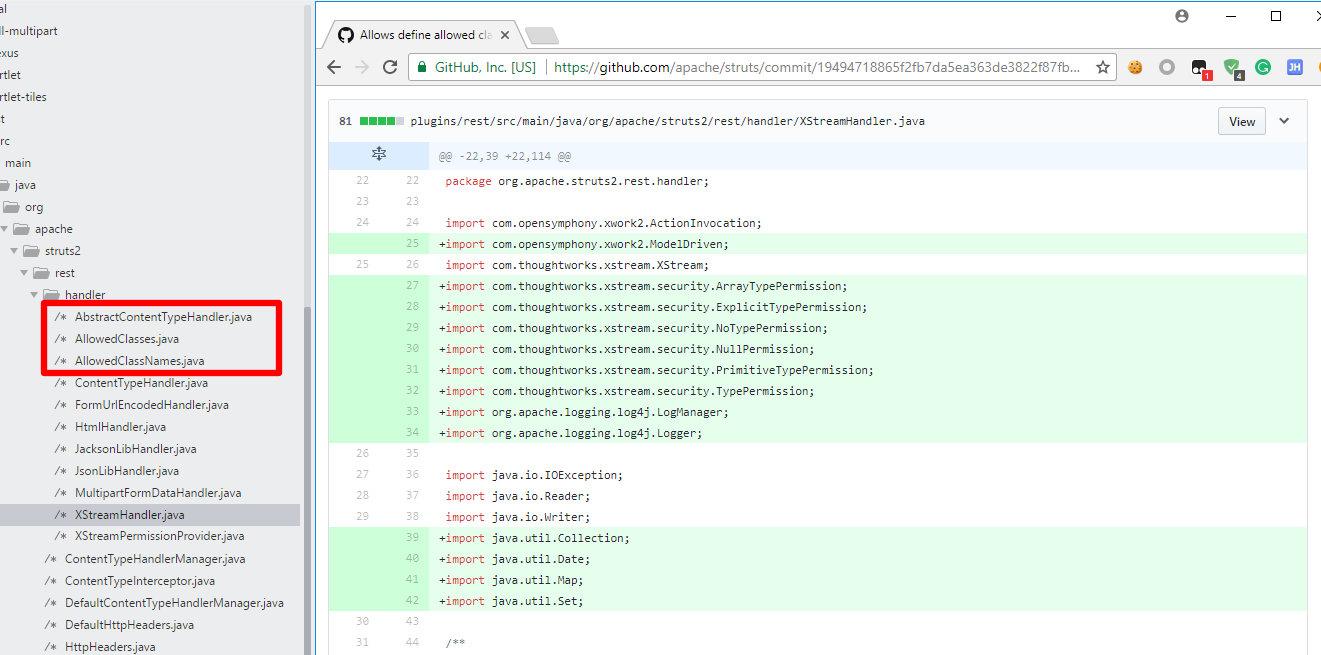The image size is (1321, 655).
Task: Collapse the rest folder in the tree
Action: pos(24,273)
